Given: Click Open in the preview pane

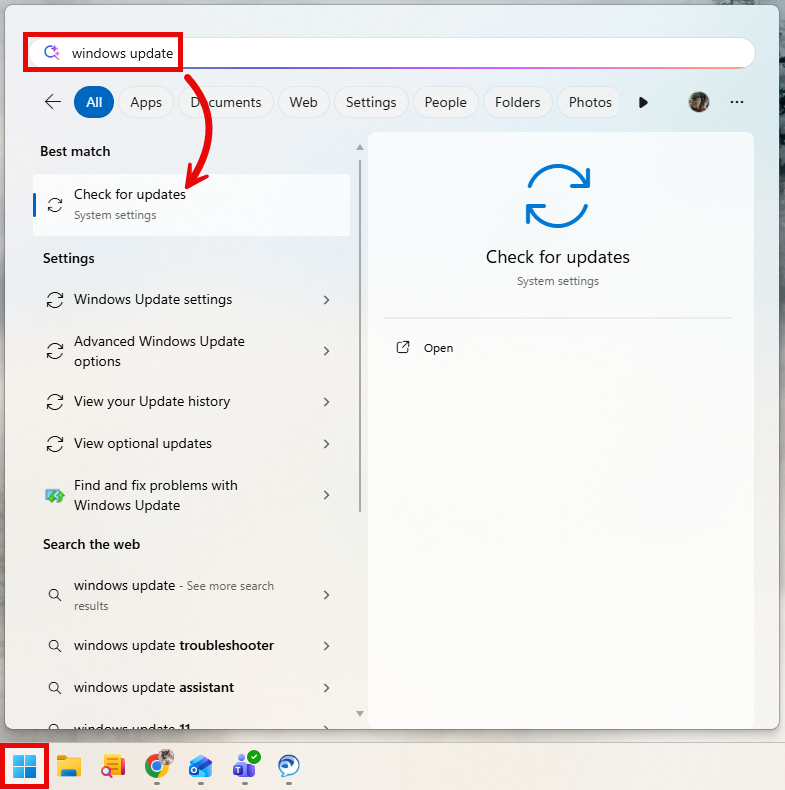Looking at the screenshot, I should pos(438,348).
